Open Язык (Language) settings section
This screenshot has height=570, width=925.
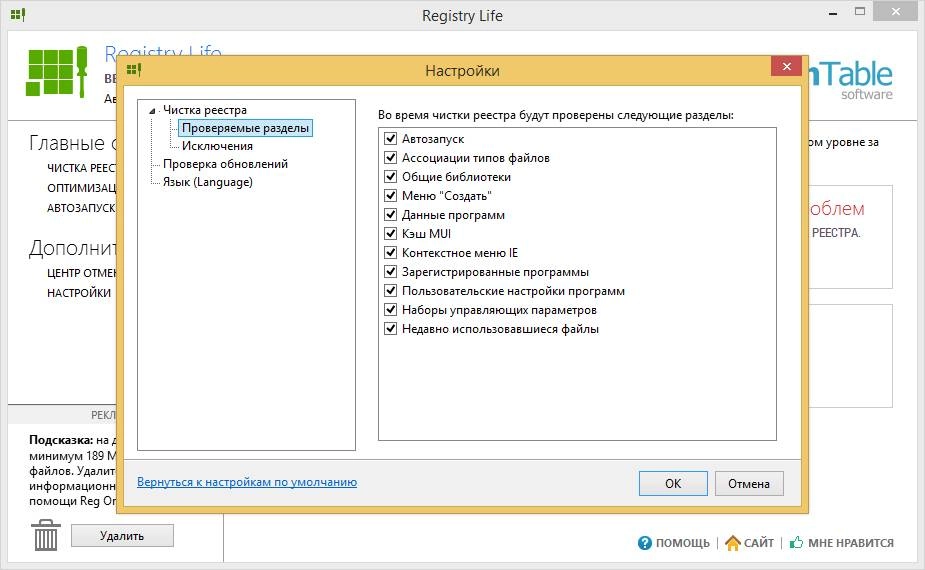208,182
